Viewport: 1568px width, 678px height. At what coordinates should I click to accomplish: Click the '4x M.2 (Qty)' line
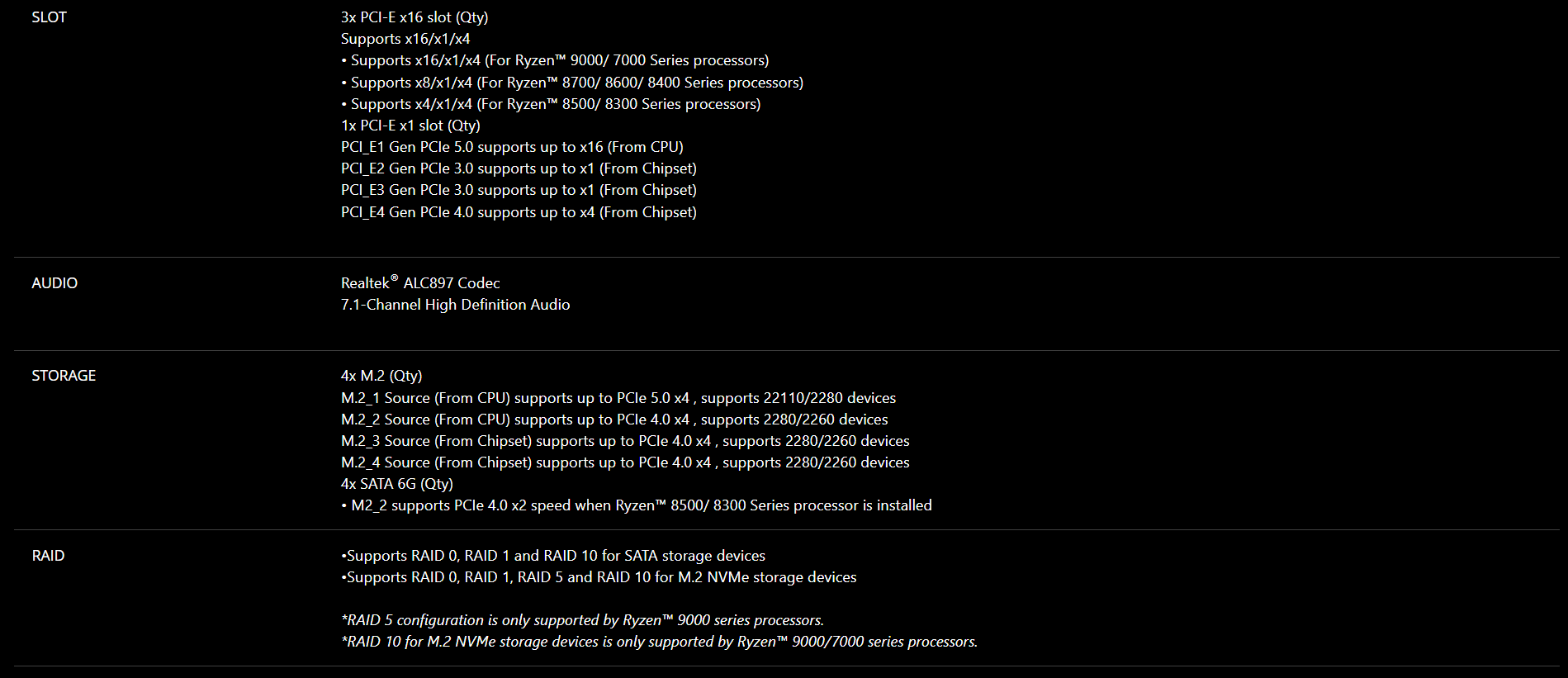[381, 376]
